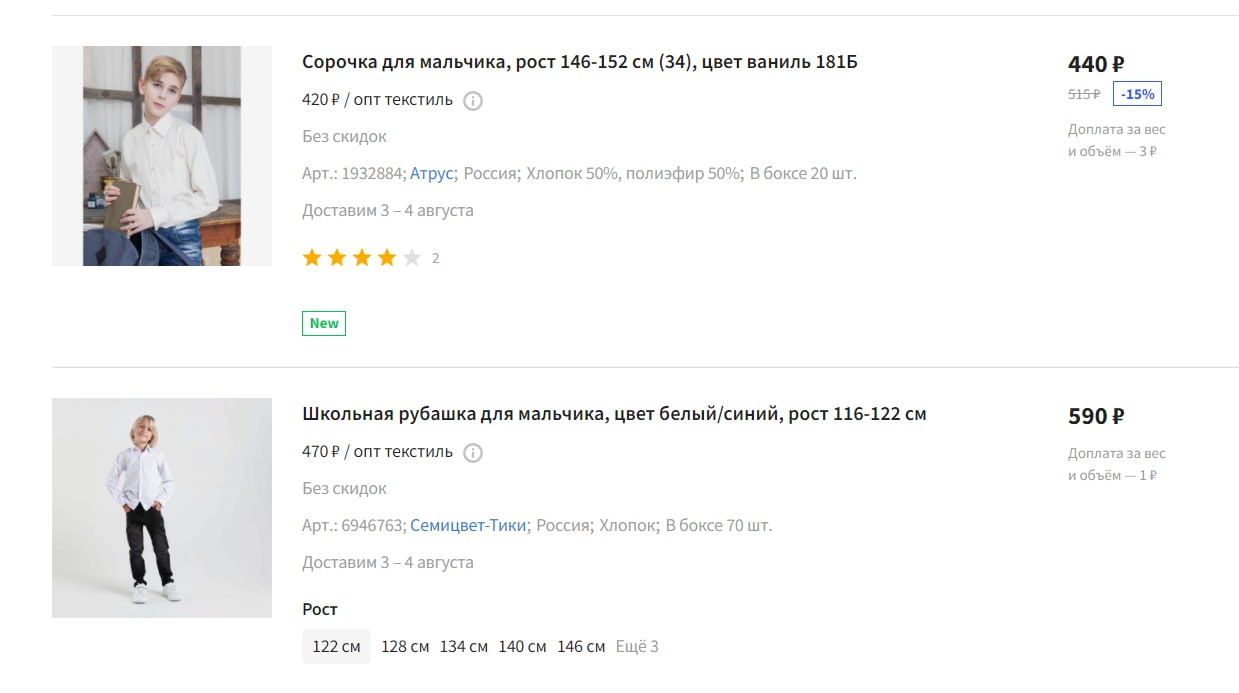Viewport: 1239px width, 693px height.
Task: Choose size 140 см
Action: (x=522, y=646)
